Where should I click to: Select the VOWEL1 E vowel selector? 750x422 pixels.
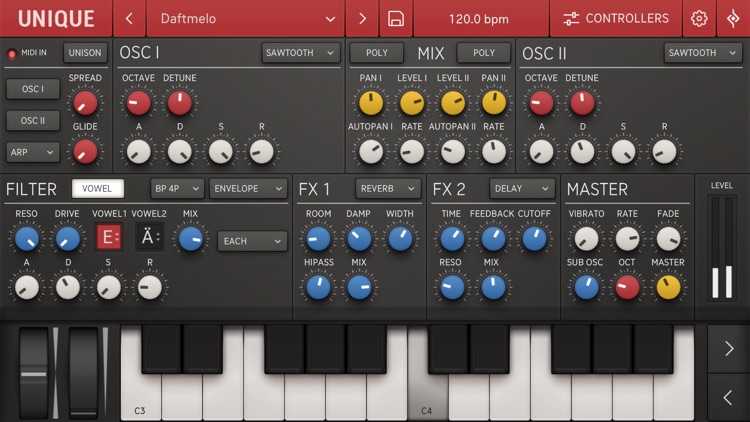(109, 237)
